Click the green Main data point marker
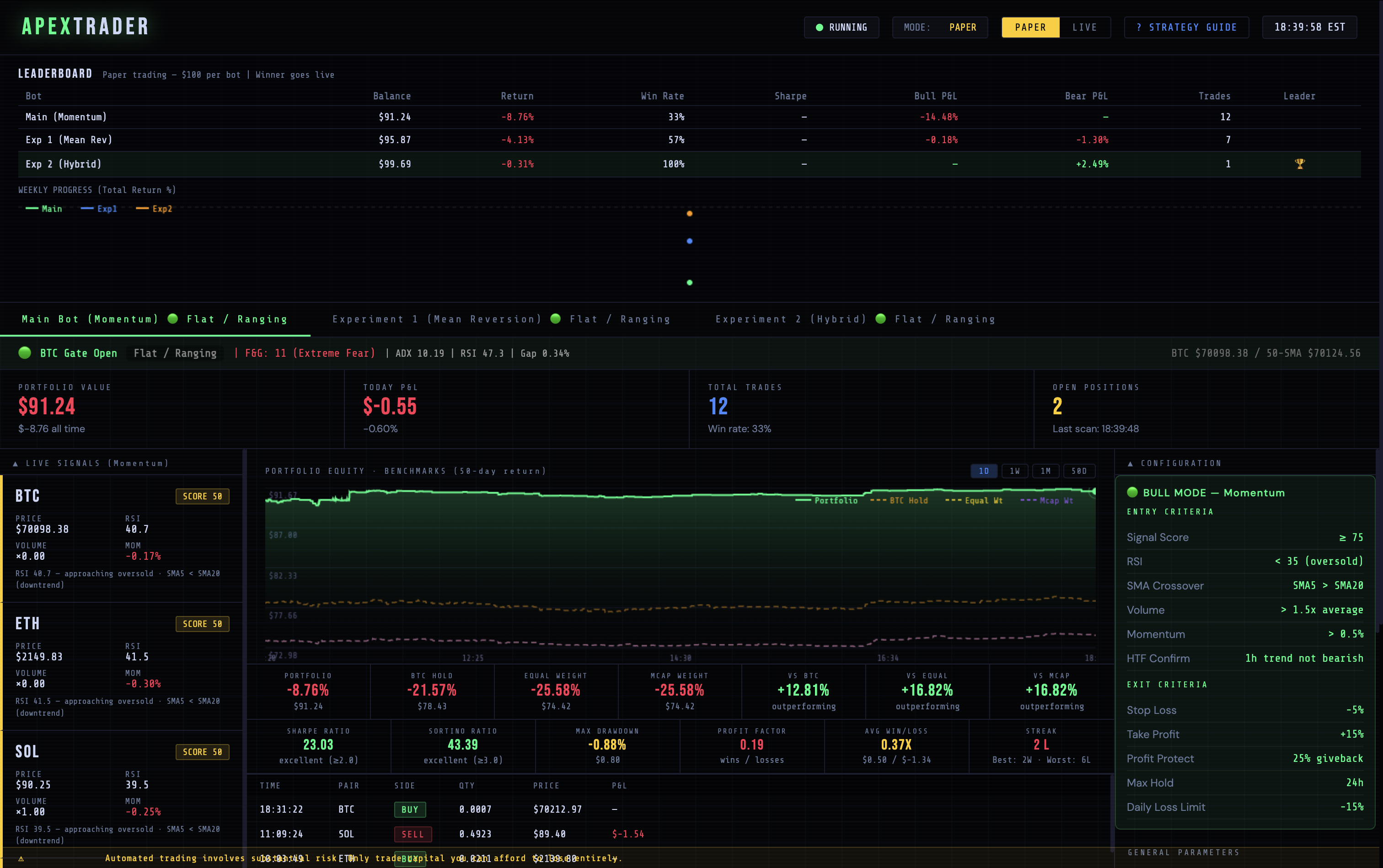Screen dimensions: 1383x868 point(690,283)
